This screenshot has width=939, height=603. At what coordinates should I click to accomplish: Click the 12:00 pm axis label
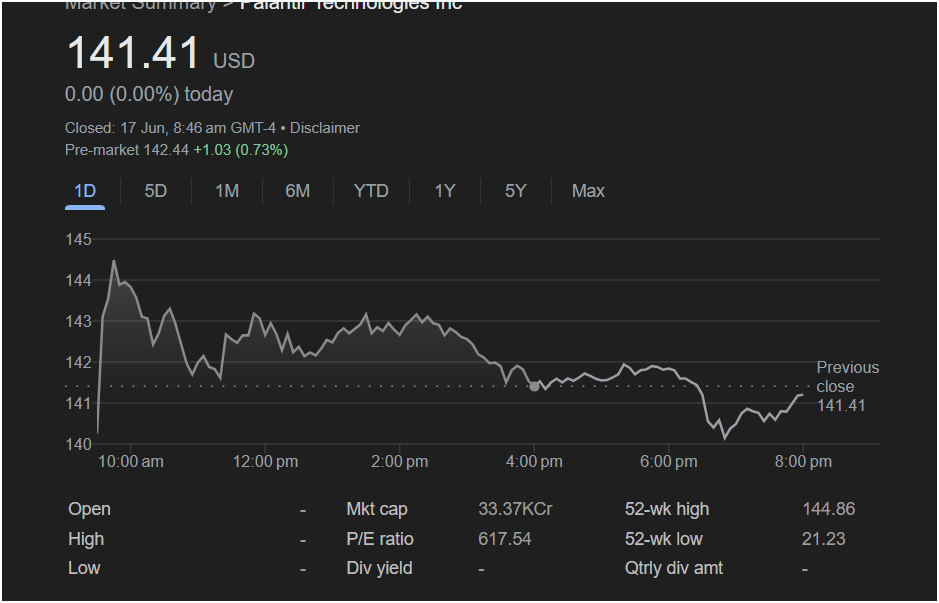[265, 462]
